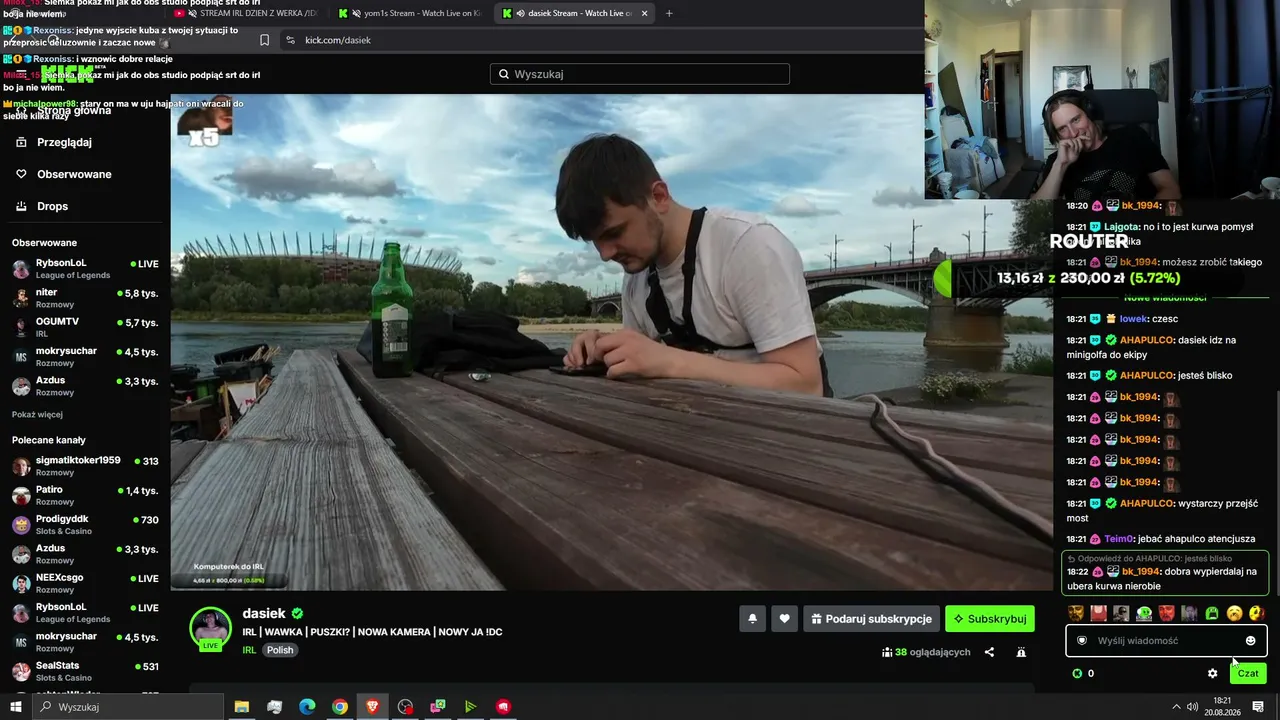Open the Windows notification center
Screen dimensions: 1280x720
coord(1258,707)
